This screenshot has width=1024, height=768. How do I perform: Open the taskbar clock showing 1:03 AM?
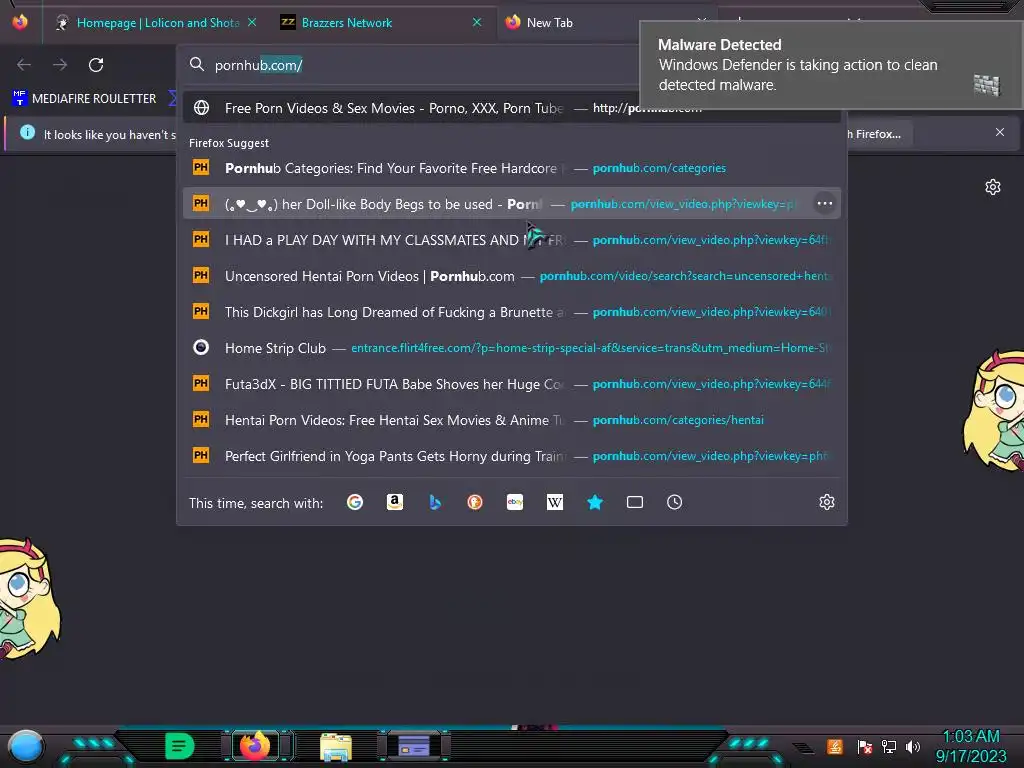pyautogui.click(x=970, y=746)
